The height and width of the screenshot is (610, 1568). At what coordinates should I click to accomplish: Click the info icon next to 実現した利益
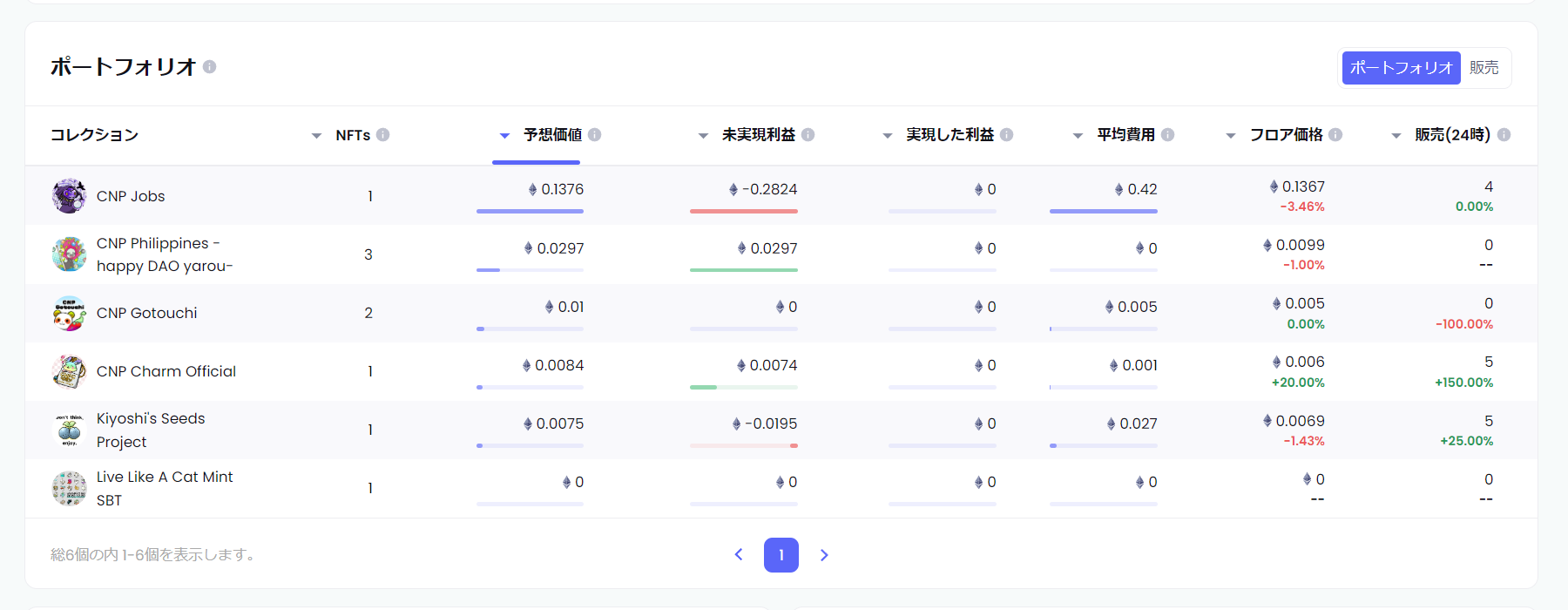tap(1006, 134)
